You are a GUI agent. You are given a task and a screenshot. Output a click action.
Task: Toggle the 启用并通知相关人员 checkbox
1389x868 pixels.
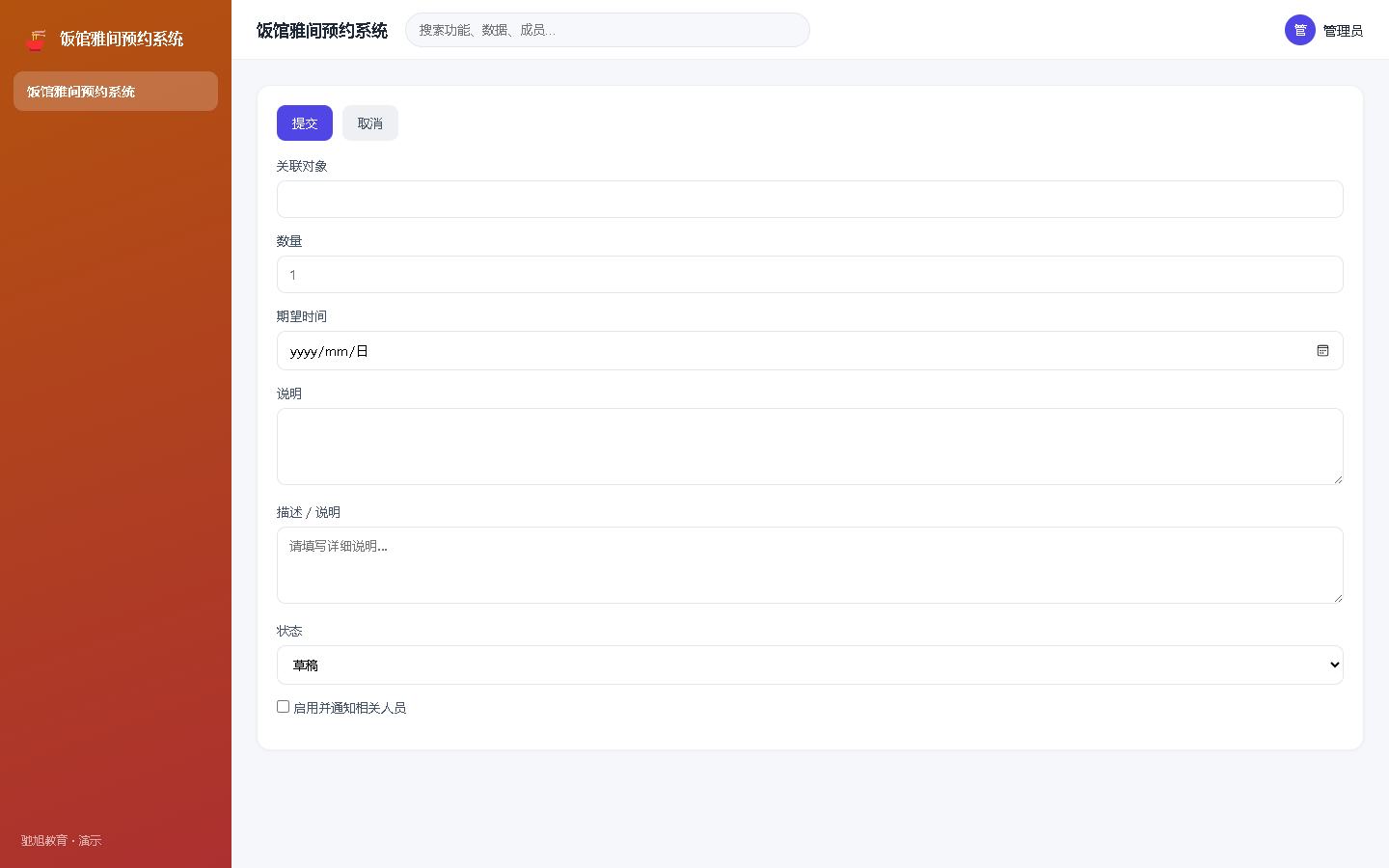click(283, 707)
